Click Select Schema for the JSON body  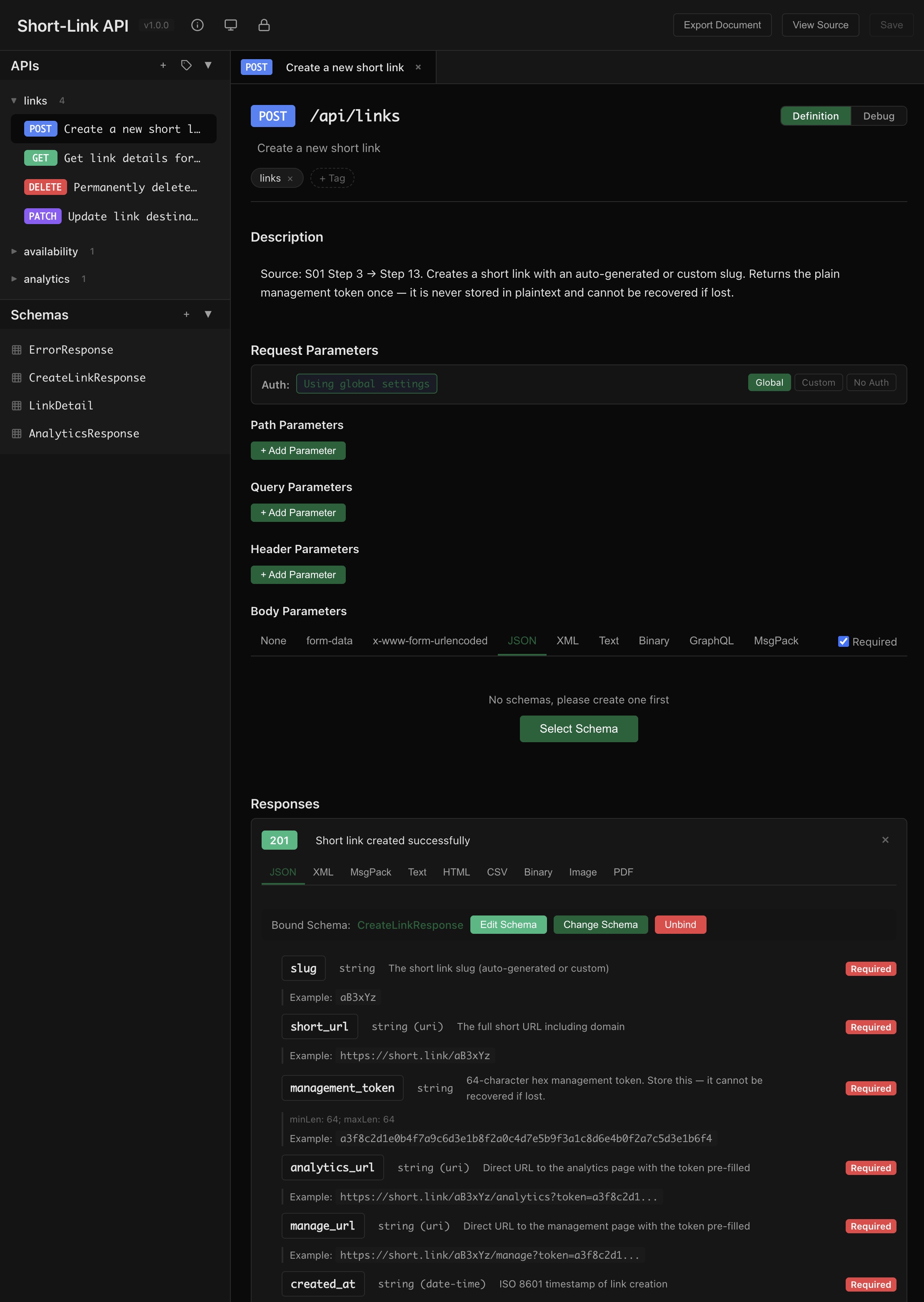click(x=578, y=728)
